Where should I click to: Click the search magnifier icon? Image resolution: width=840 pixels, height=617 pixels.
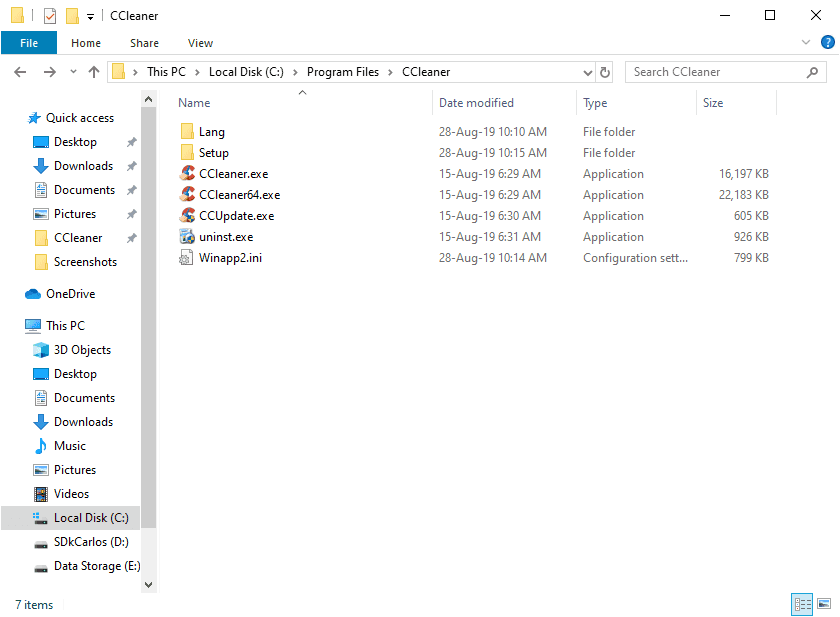[812, 72]
